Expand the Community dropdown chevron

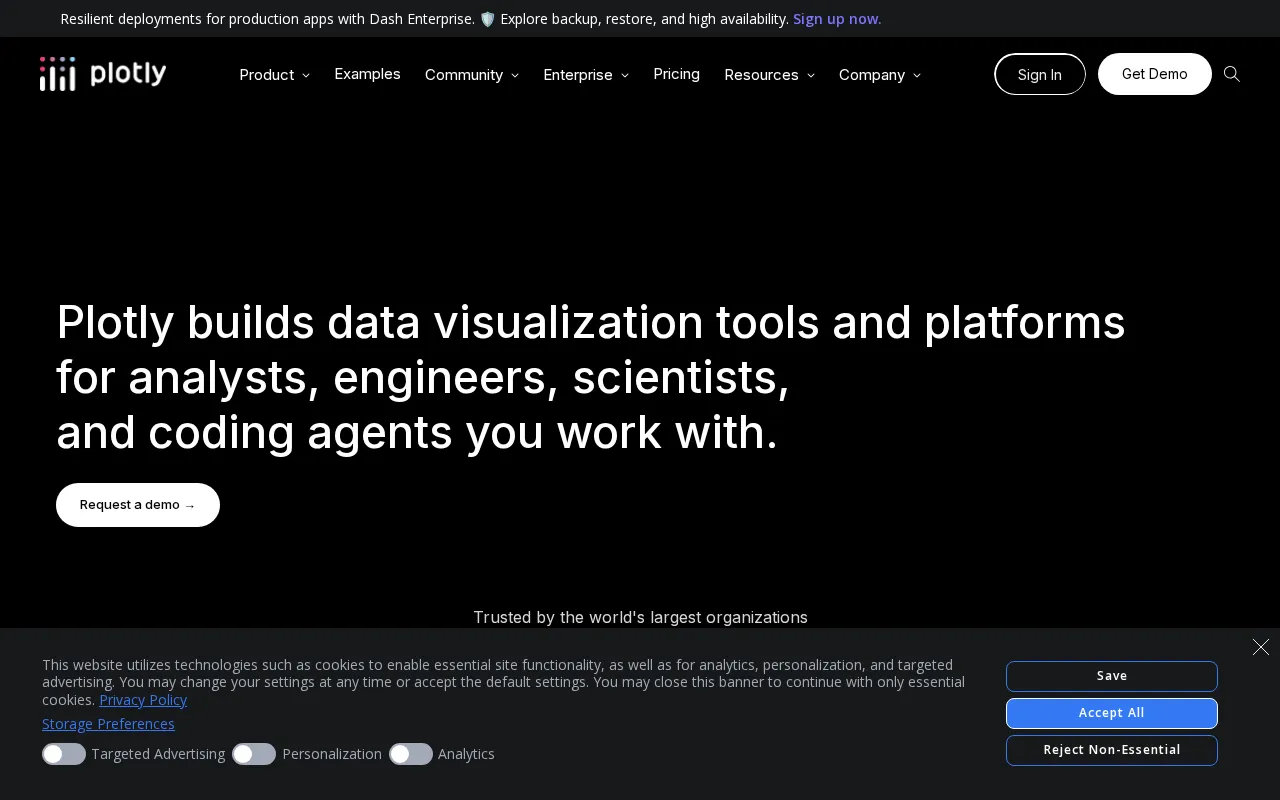pos(515,76)
